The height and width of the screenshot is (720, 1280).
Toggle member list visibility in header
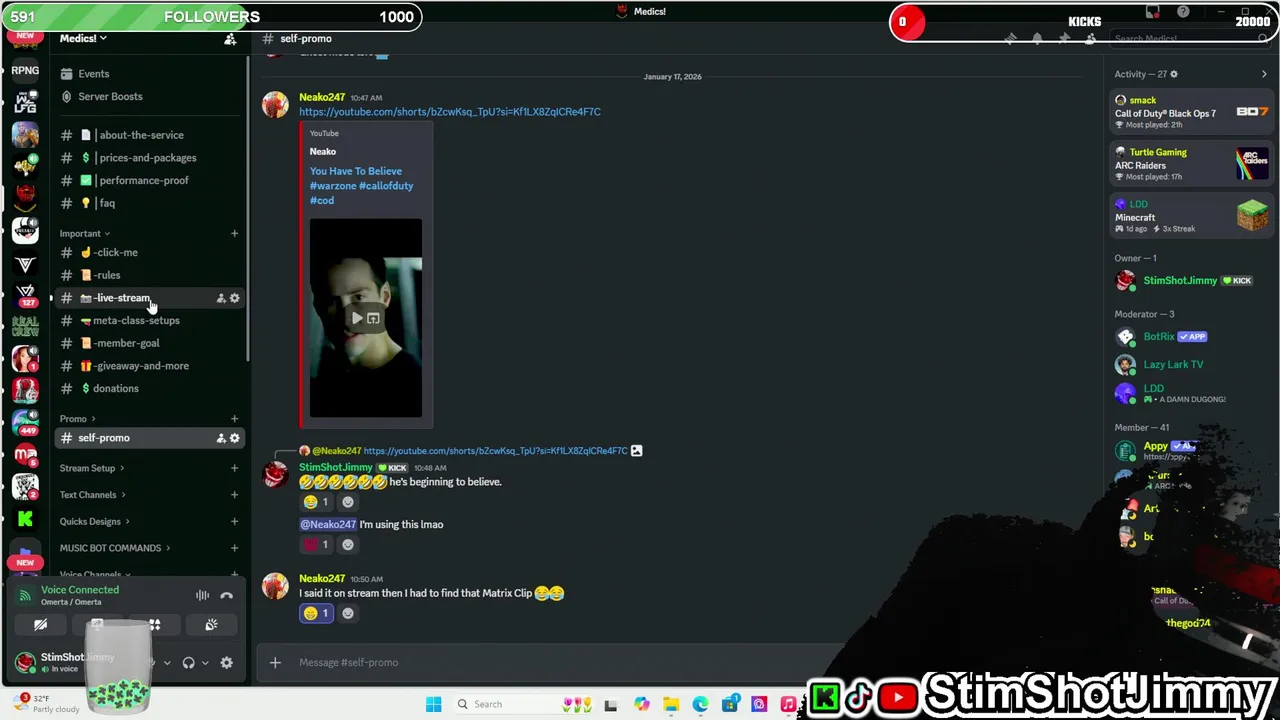[x=1091, y=39]
